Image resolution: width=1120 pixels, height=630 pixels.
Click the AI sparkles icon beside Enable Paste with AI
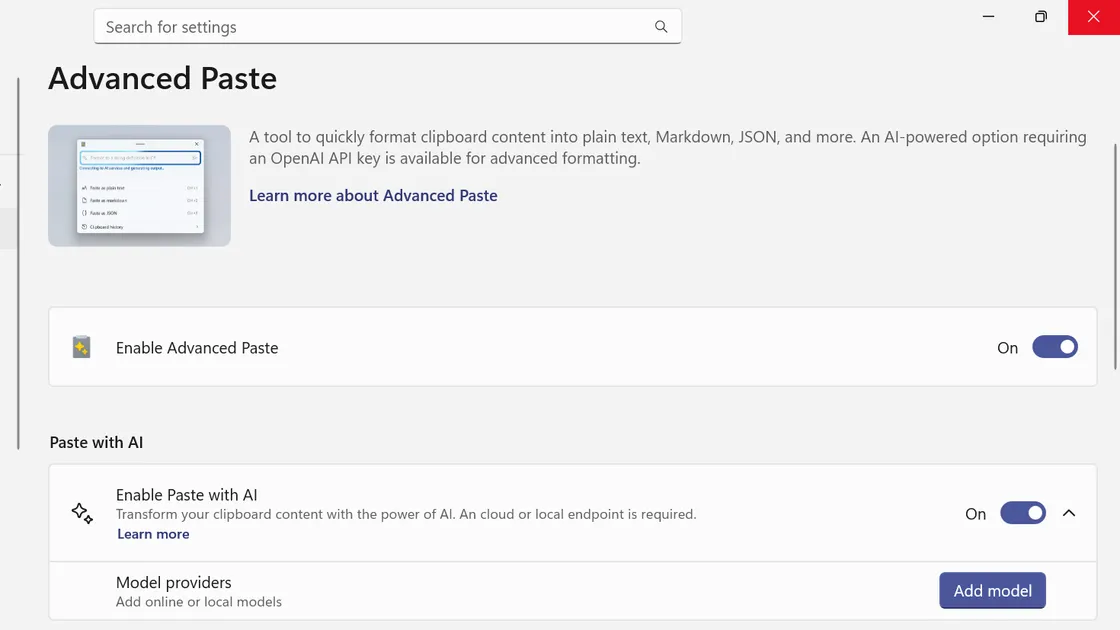[81, 512]
